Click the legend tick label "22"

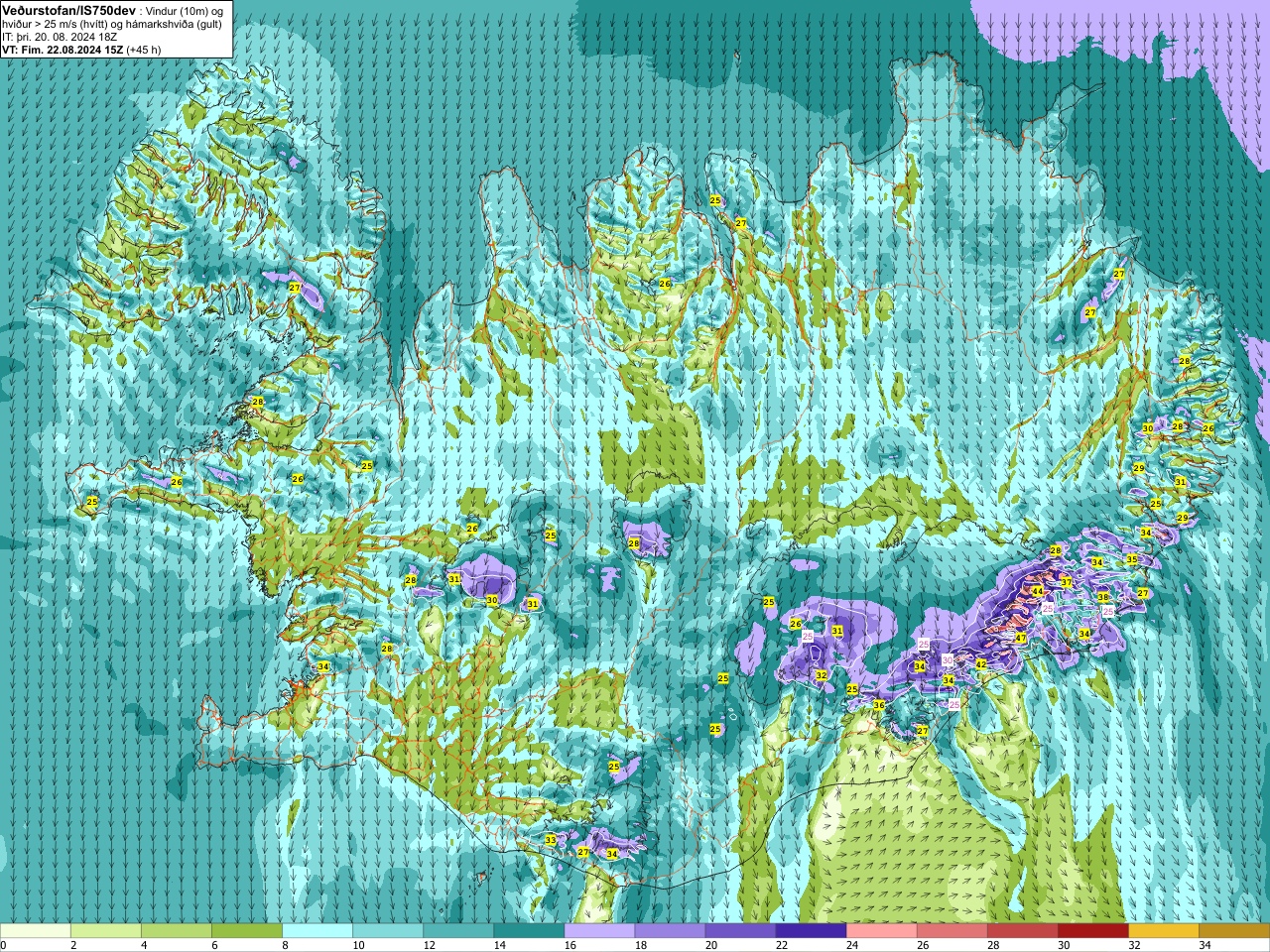click(x=781, y=945)
